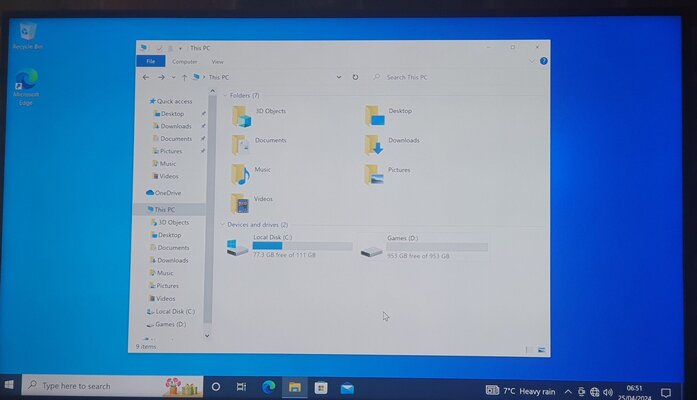Click navigation pane scrollbar down arrow

click(207, 336)
